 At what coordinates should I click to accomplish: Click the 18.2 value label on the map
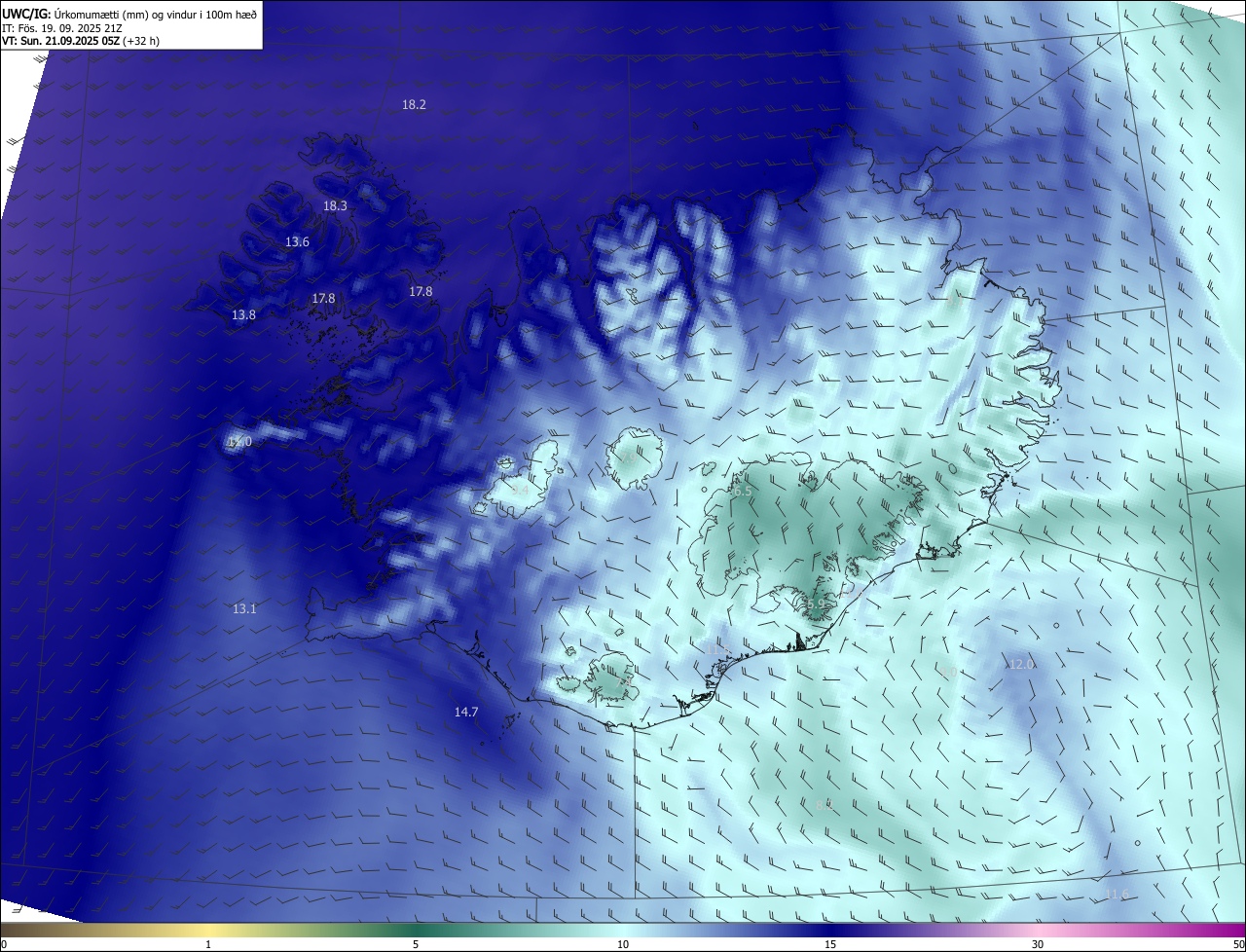(414, 104)
